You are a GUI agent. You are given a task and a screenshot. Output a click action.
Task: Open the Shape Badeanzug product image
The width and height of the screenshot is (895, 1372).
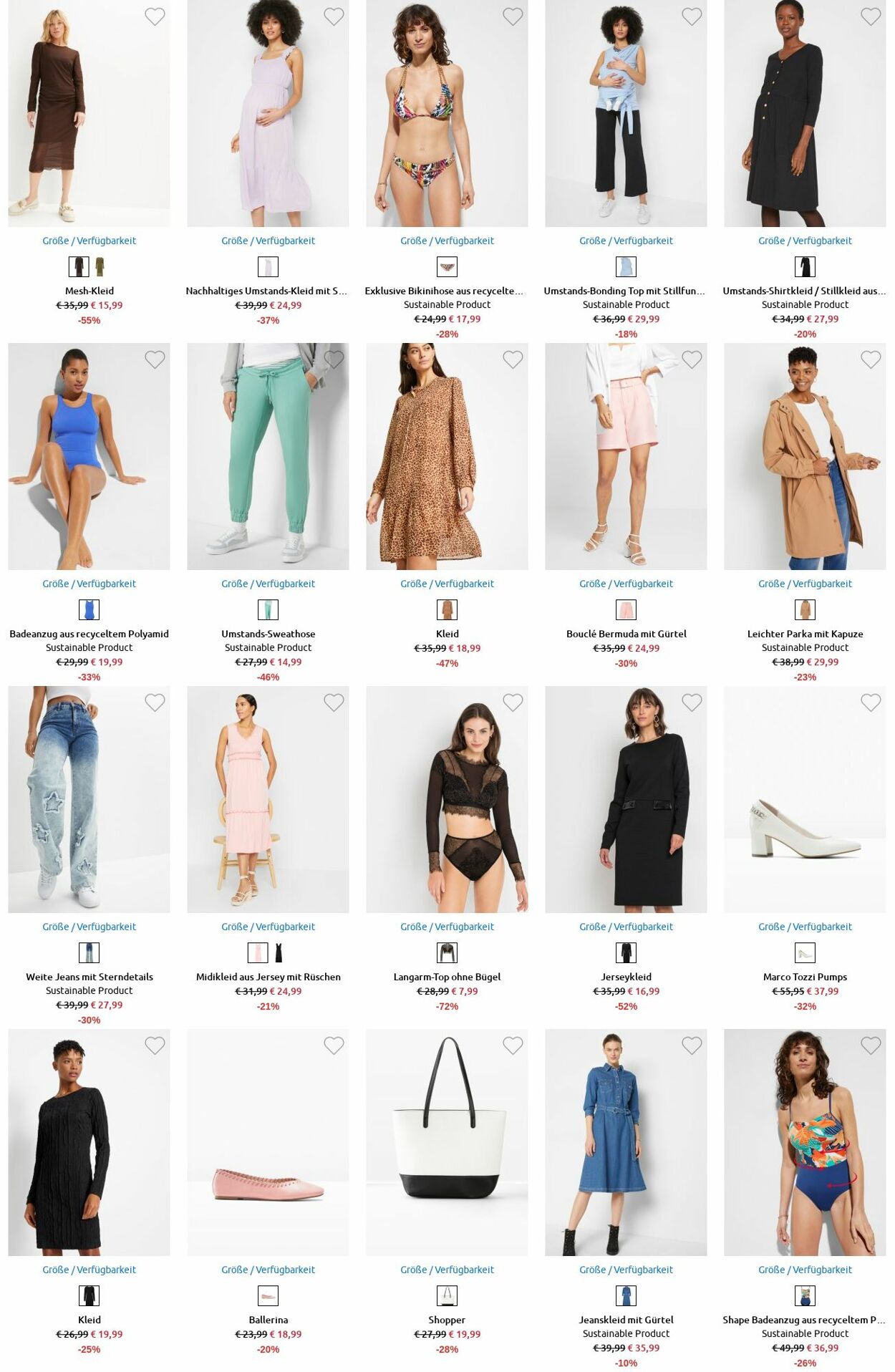point(805,1142)
